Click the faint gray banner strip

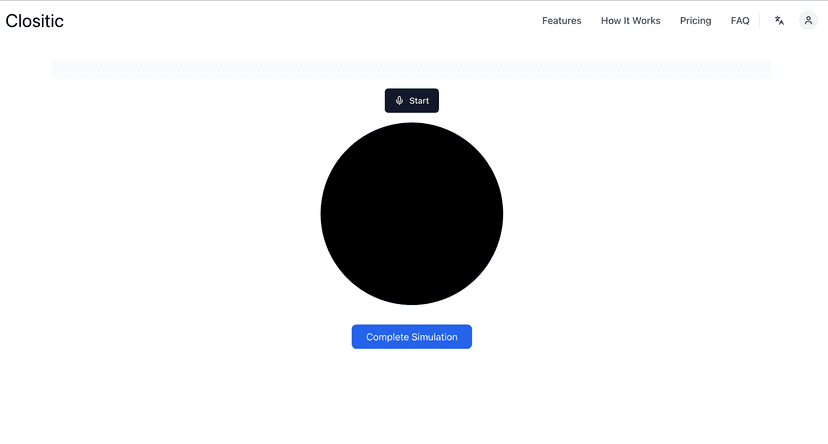point(411,69)
